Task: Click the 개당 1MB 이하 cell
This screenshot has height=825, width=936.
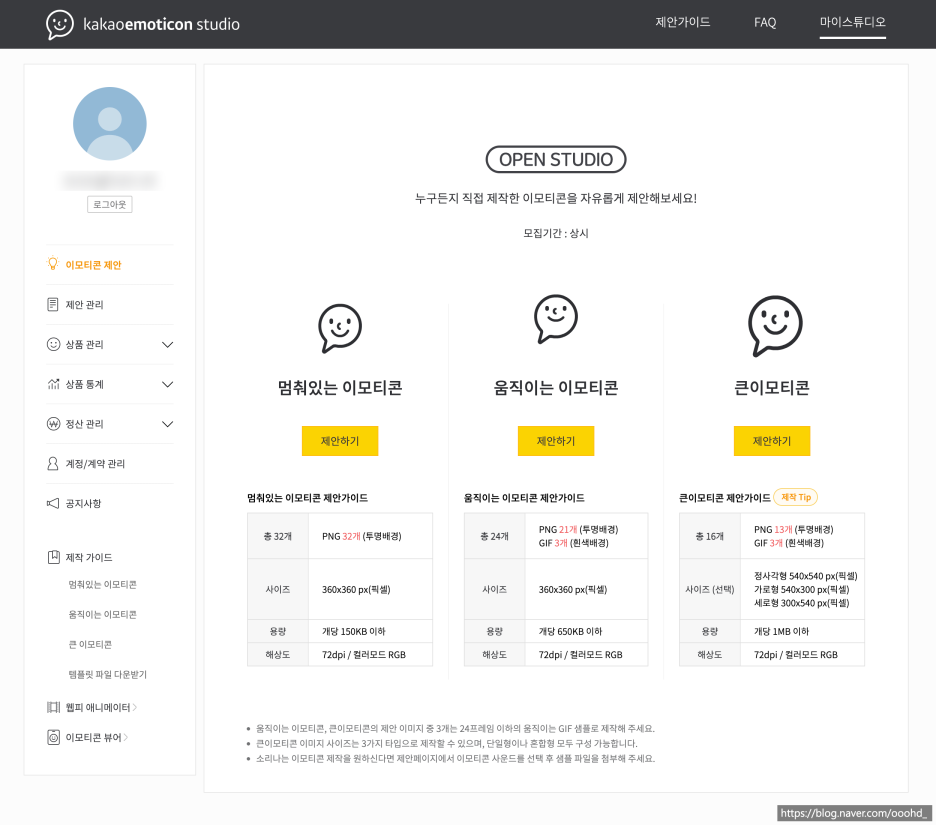Action: click(x=802, y=632)
